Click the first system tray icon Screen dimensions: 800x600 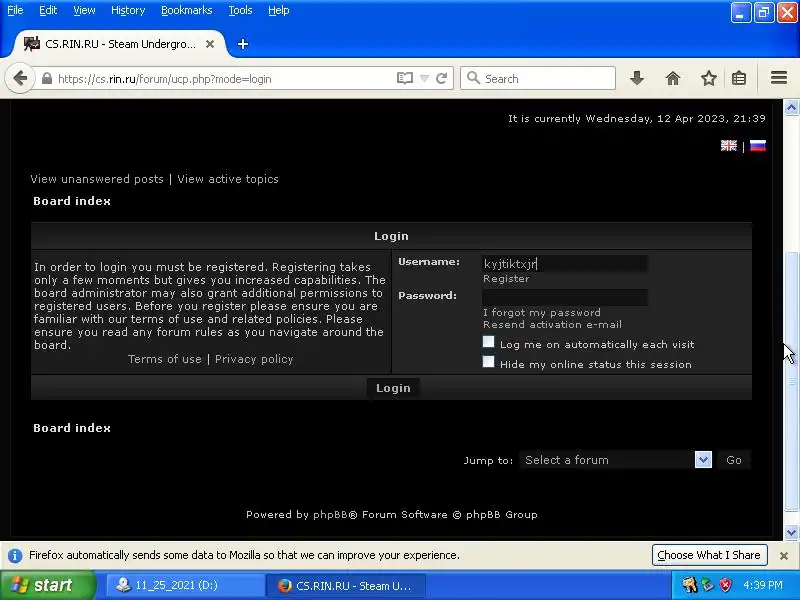coord(689,585)
